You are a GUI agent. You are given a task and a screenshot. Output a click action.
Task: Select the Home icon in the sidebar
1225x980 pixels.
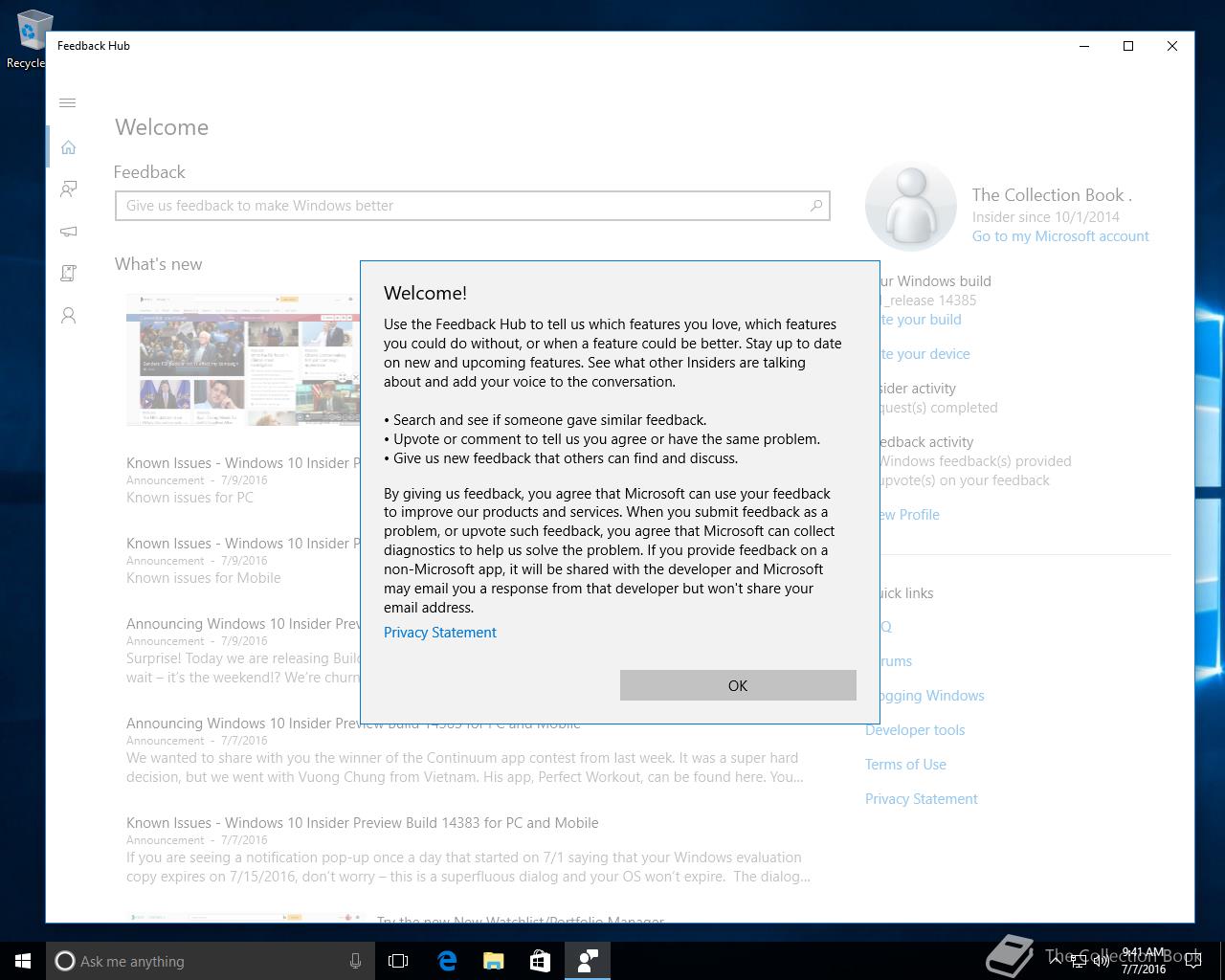(x=68, y=147)
